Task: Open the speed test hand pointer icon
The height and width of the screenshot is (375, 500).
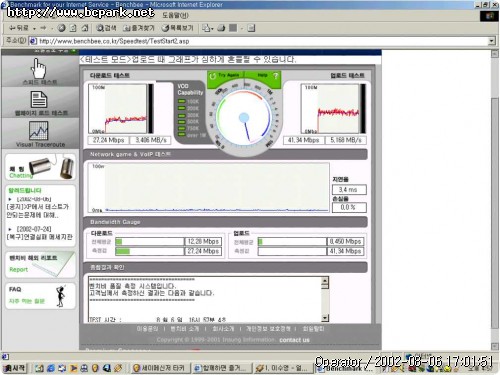Action: tap(39, 68)
